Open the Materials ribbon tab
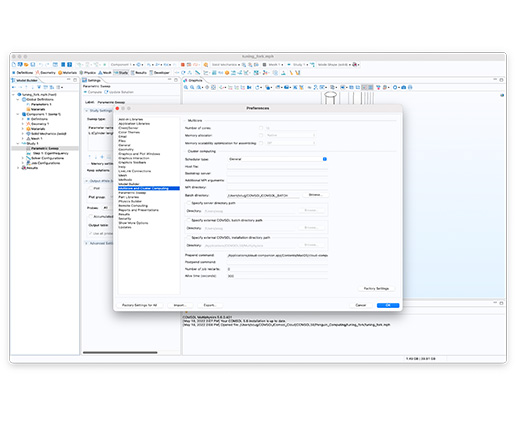 (x=67, y=72)
